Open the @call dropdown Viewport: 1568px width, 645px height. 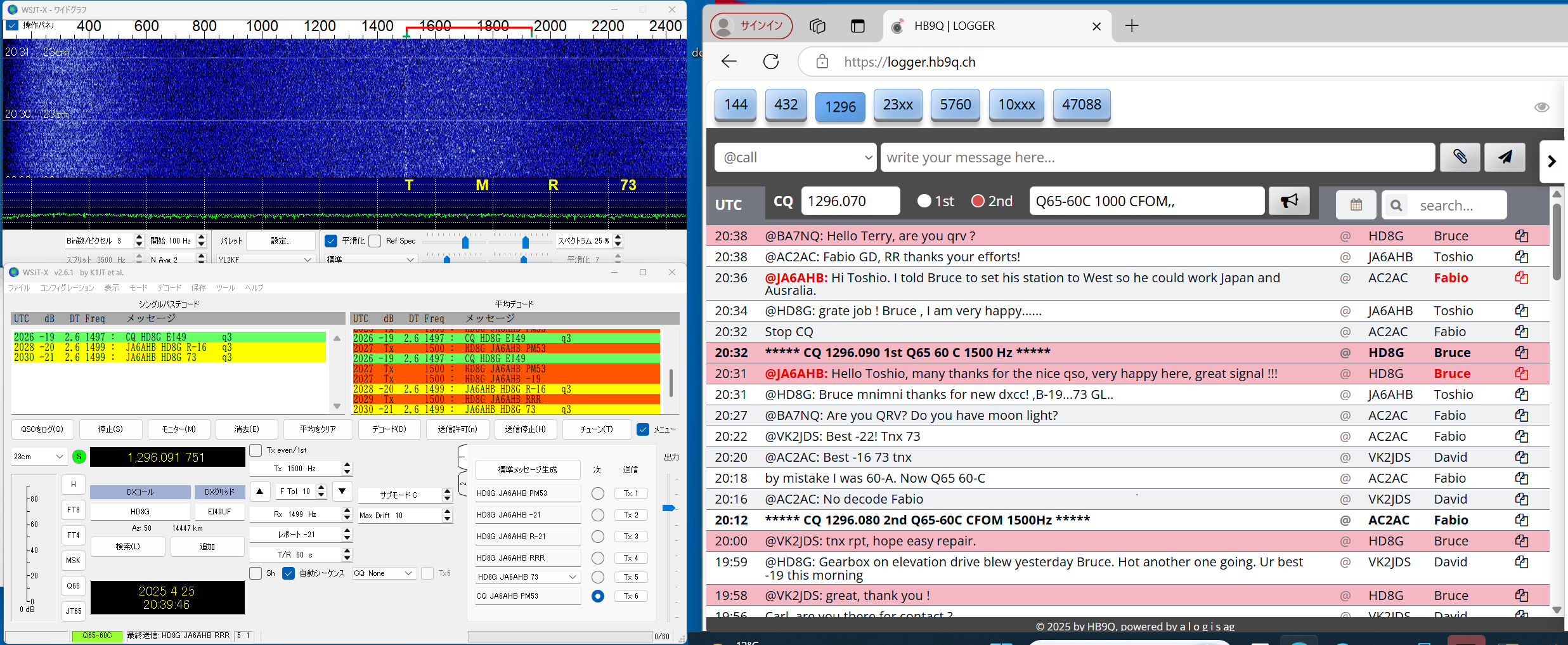point(795,157)
